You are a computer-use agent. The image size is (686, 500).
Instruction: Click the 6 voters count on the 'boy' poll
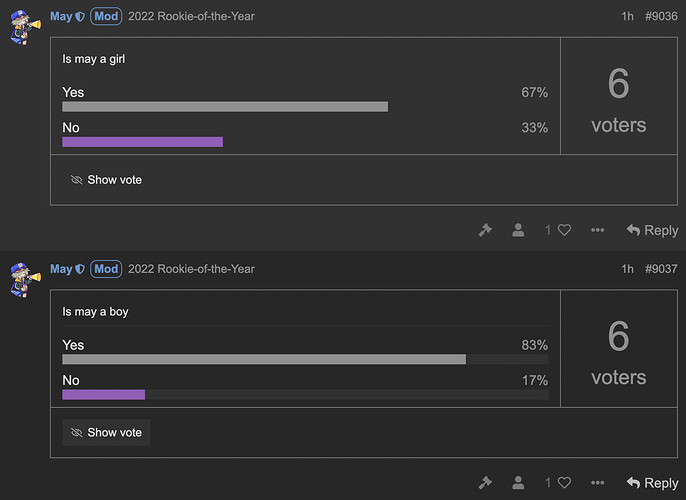coord(619,353)
